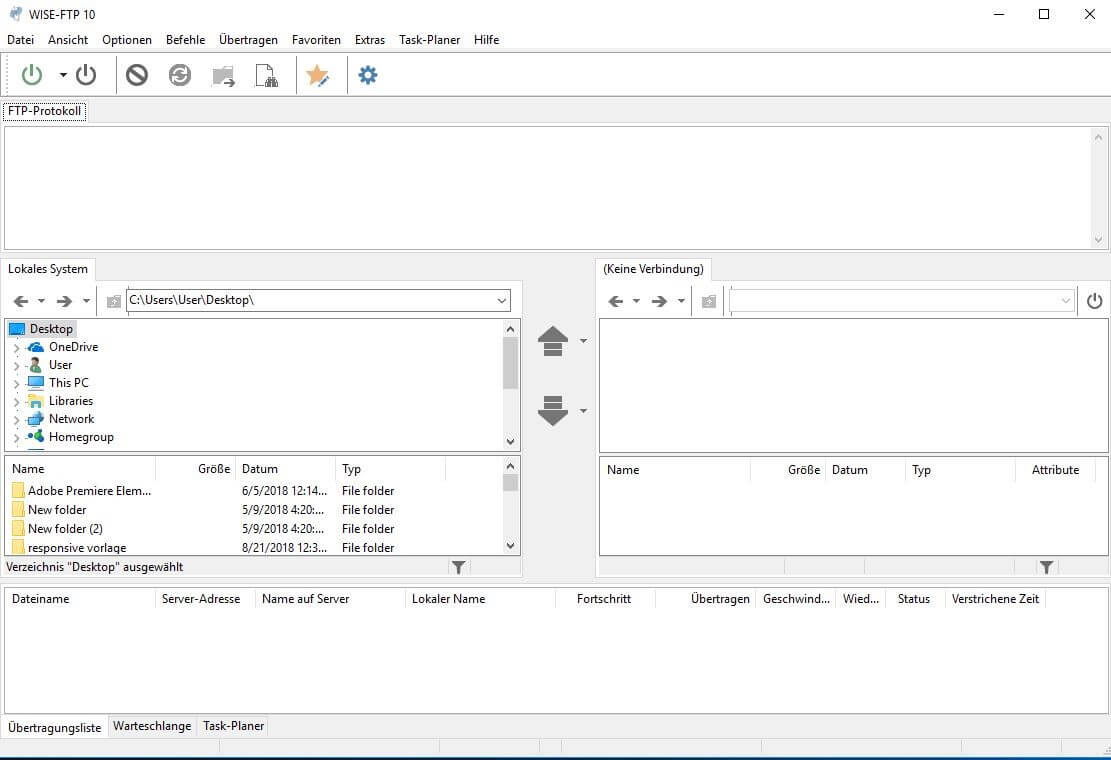
Task: Open the Favoriten menu
Action: point(316,40)
